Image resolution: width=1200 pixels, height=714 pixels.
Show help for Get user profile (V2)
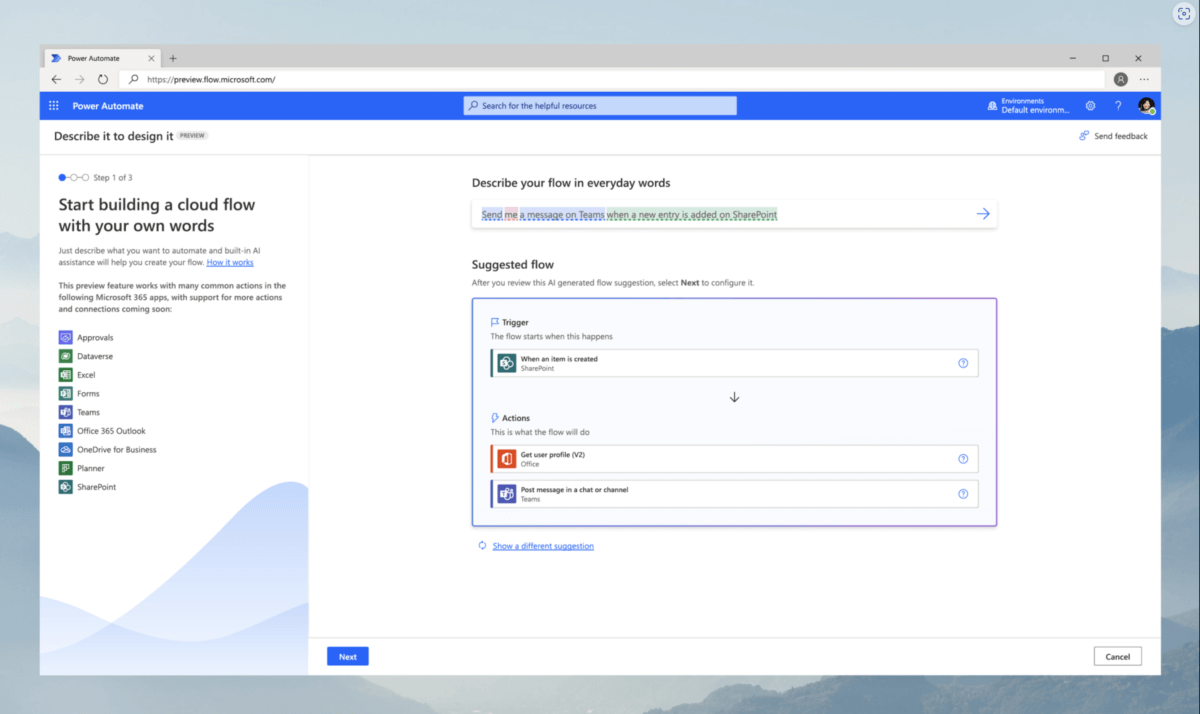pyautogui.click(x=963, y=459)
